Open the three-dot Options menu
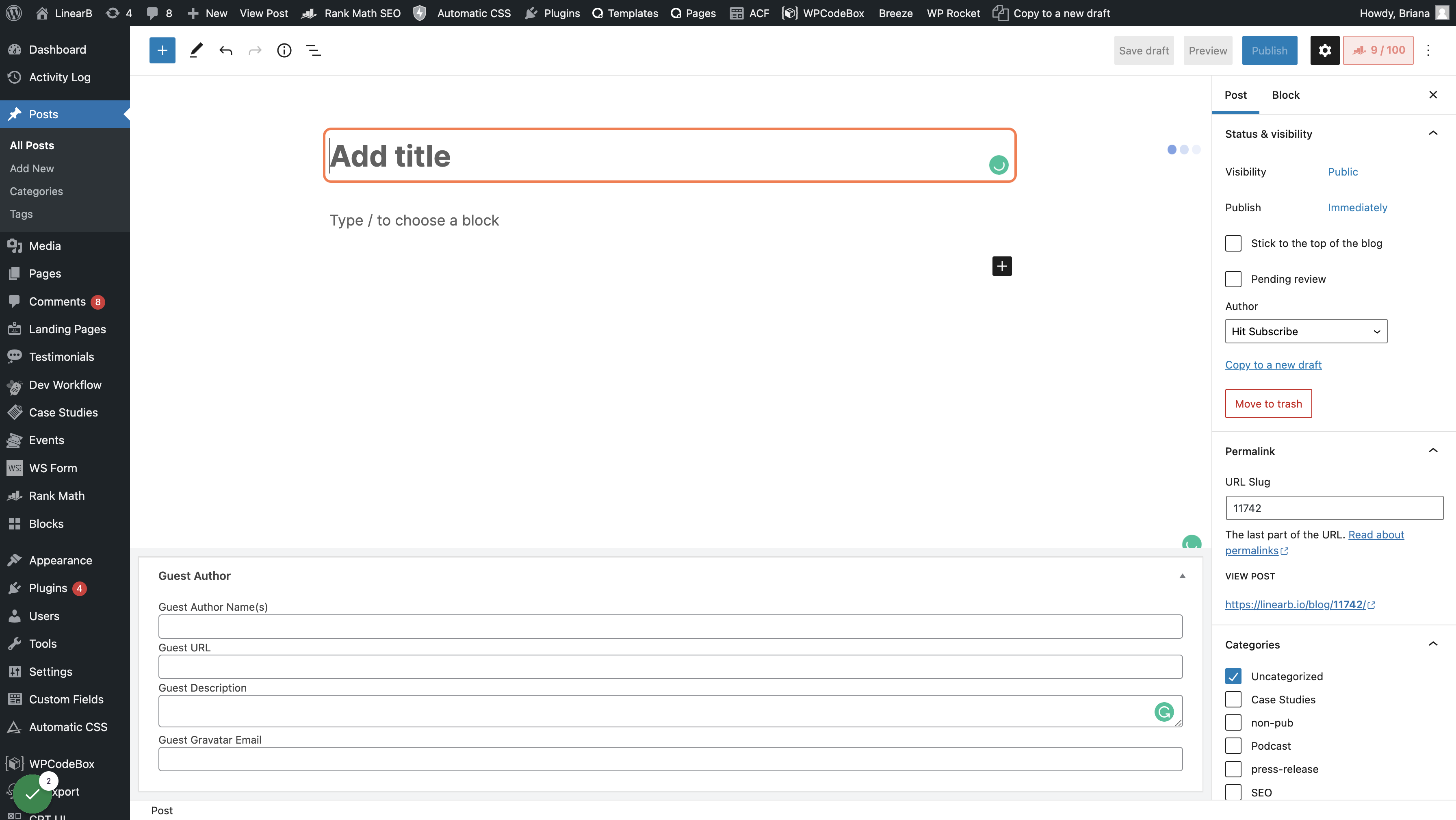Screen dimensions: 1456x820 click(x=1428, y=50)
